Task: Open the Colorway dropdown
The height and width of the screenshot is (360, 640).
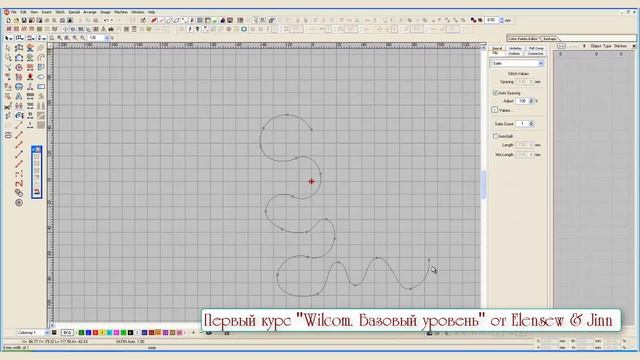Action: [47, 333]
